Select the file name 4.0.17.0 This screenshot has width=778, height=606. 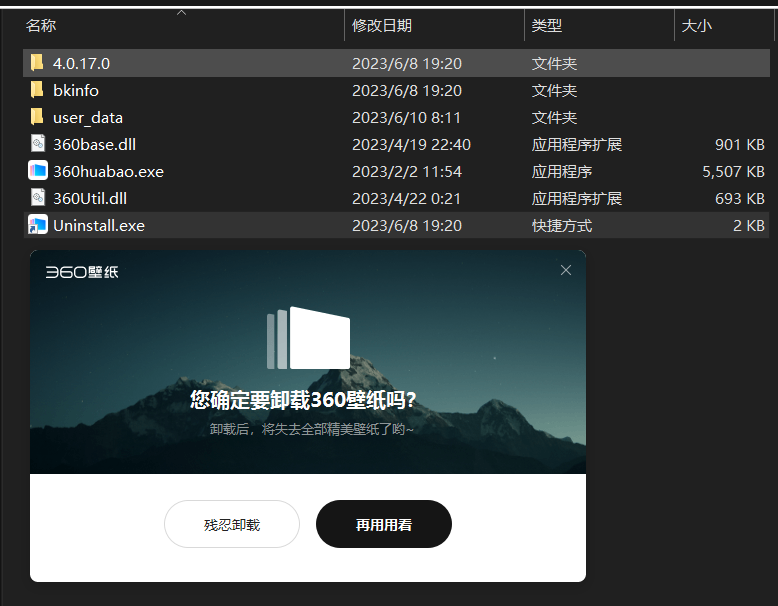[81, 64]
